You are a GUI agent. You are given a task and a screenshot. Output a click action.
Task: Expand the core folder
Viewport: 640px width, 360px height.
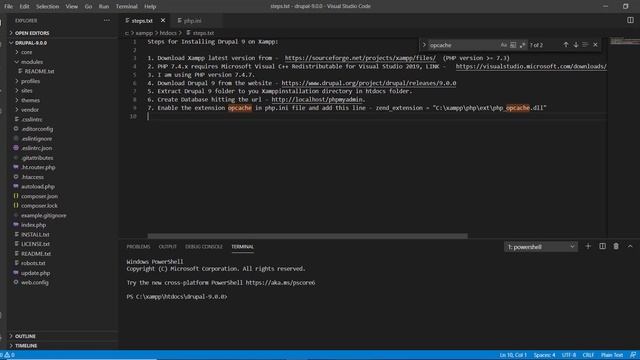tap(26, 52)
